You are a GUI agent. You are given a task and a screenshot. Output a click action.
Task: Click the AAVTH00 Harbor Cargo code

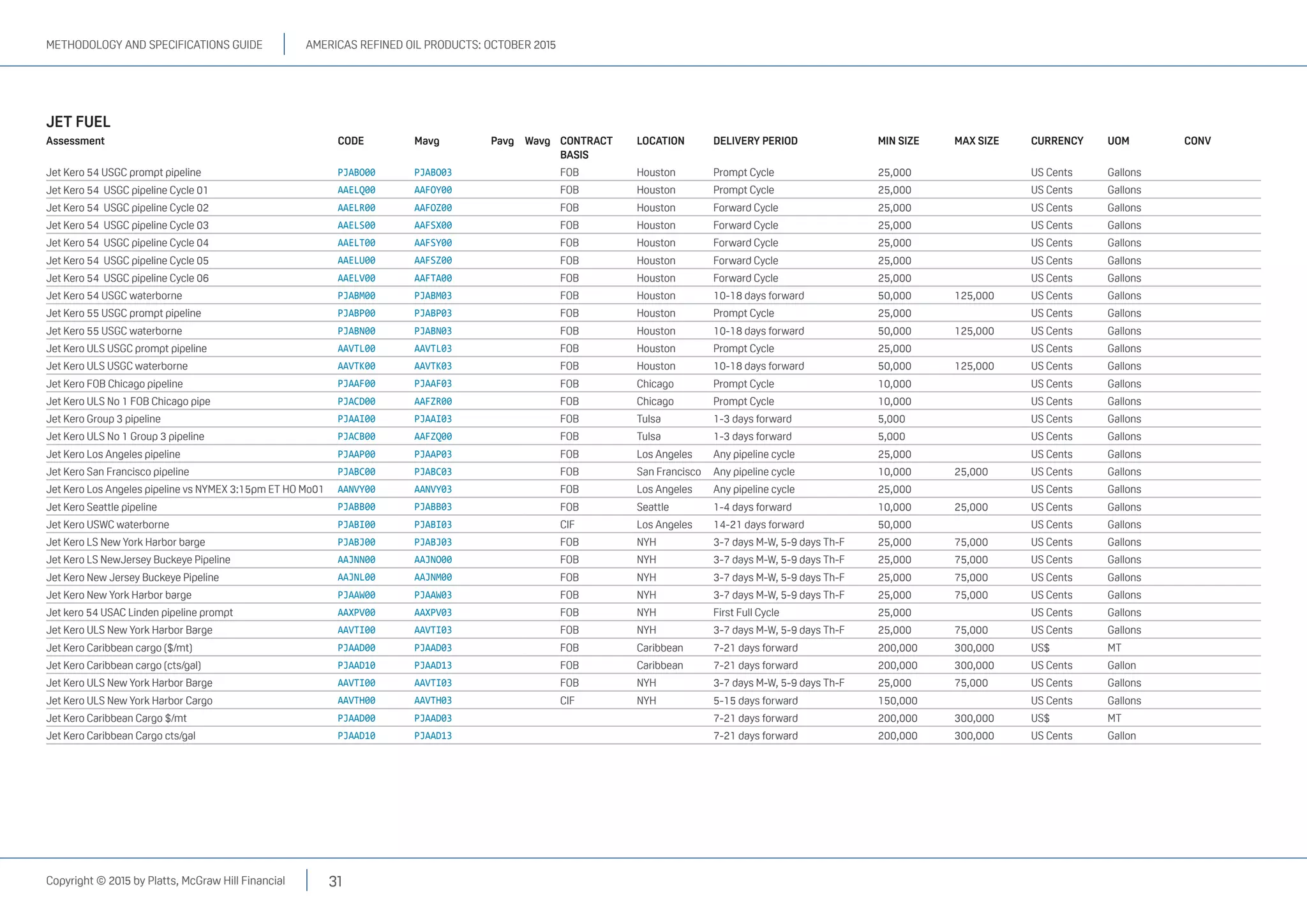pos(356,701)
